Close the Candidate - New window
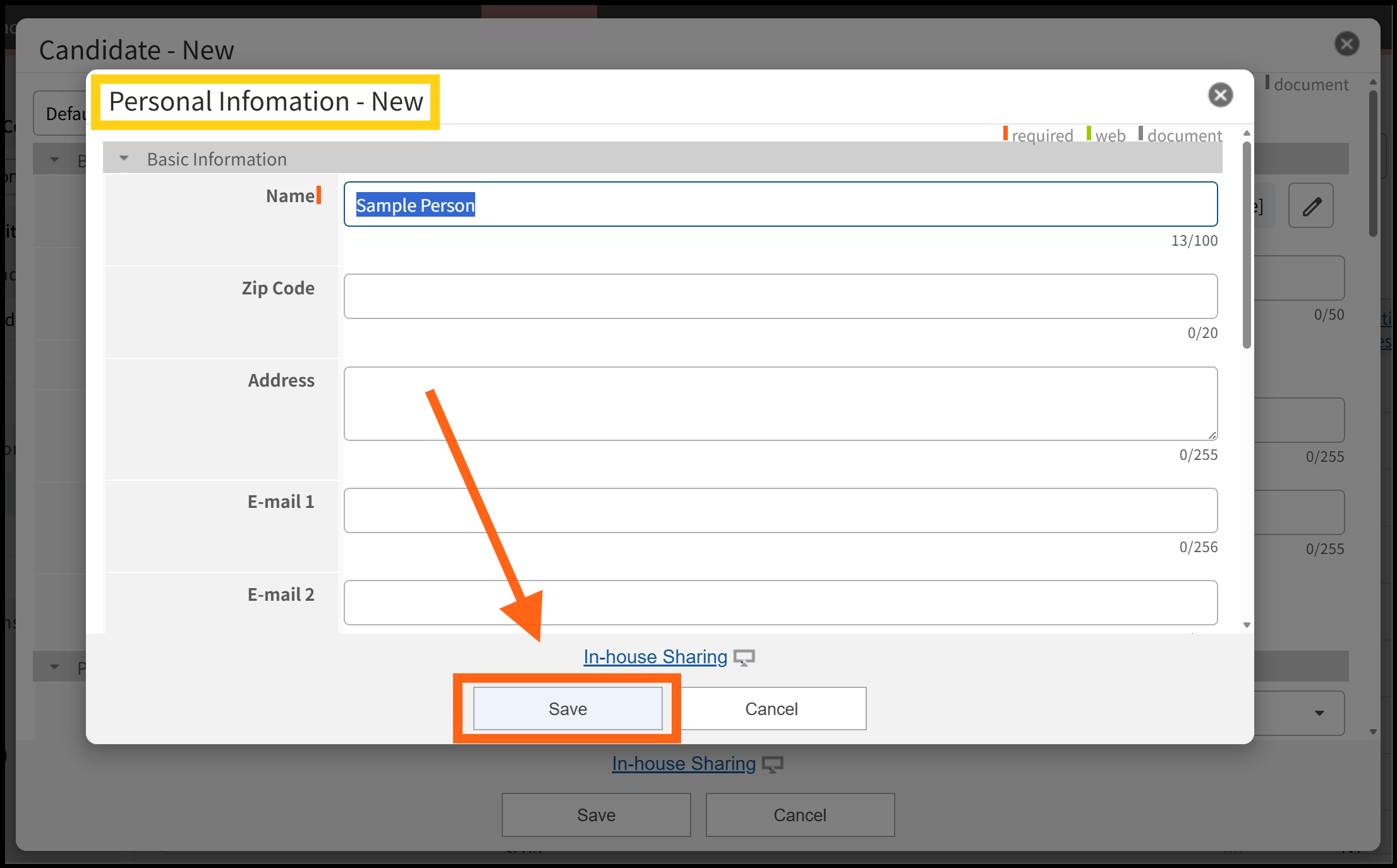 click(1346, 44)
